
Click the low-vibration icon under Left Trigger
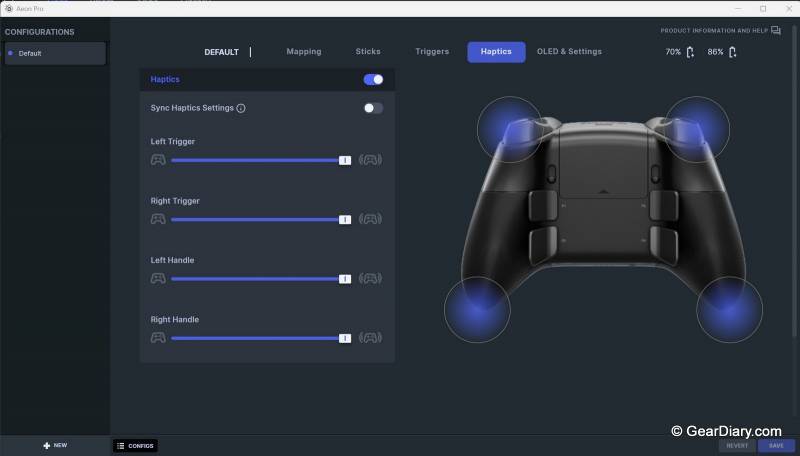pos(158,160)
